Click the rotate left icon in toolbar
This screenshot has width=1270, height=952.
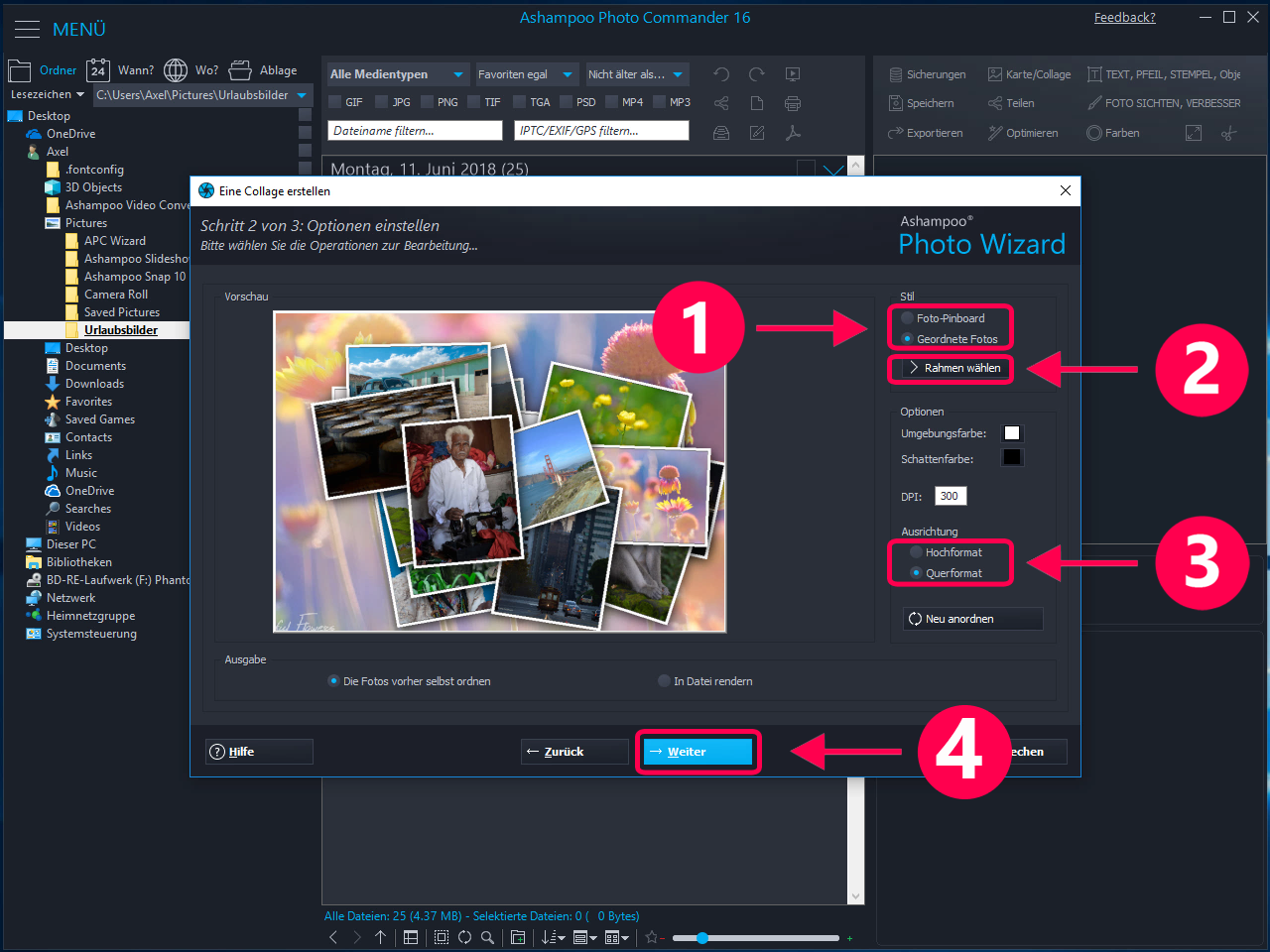coord(721,74)
